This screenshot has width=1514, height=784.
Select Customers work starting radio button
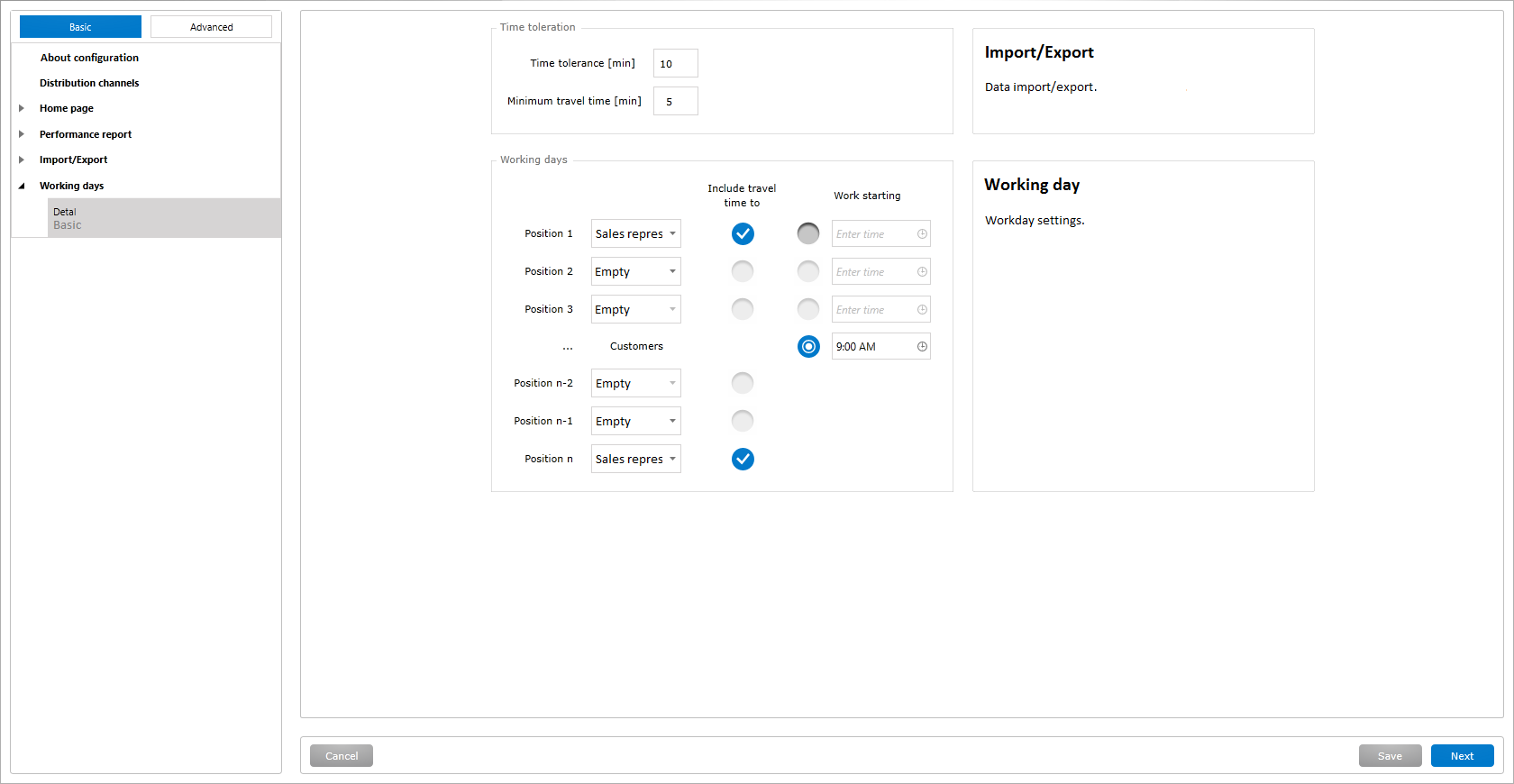[x=808, y=347]
